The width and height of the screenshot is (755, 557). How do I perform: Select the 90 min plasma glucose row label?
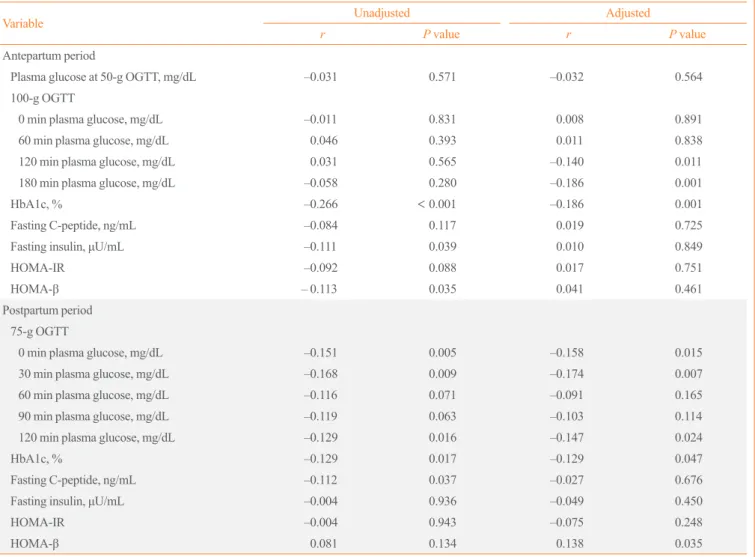point(93,416)
